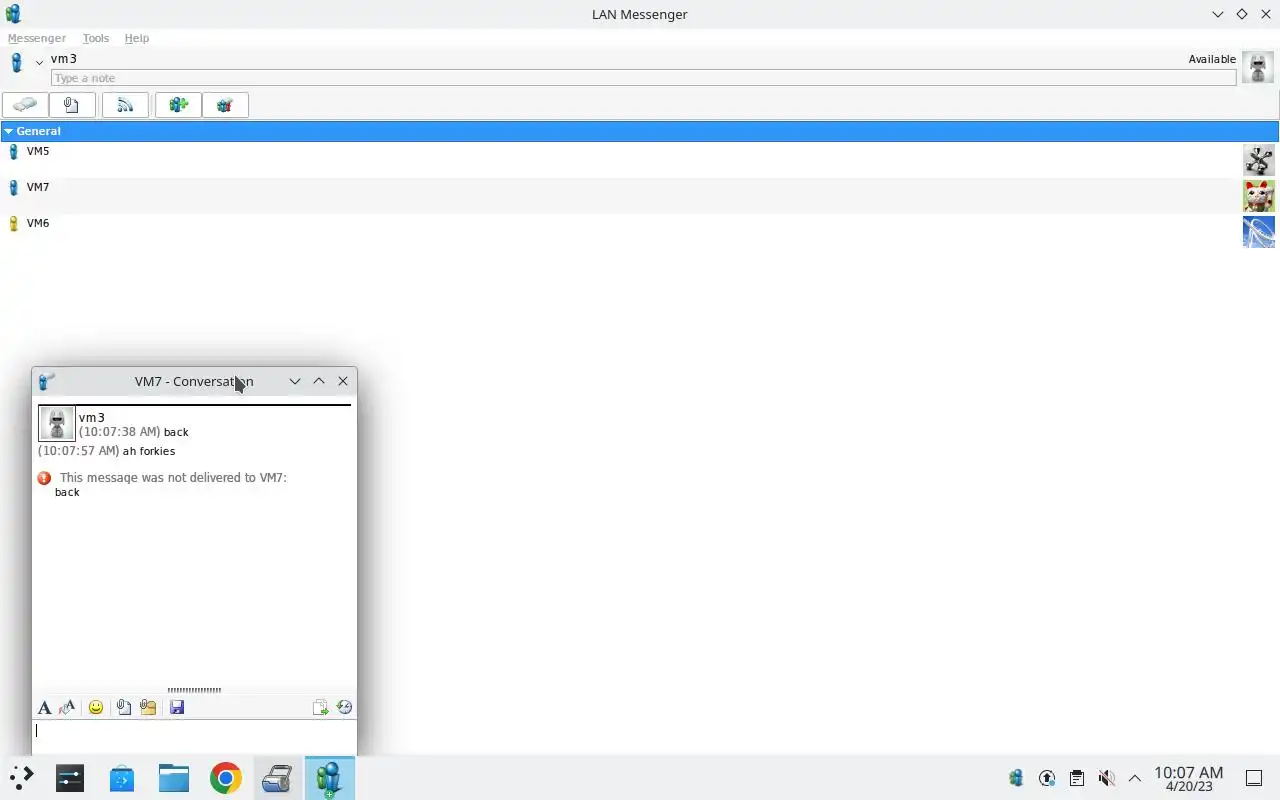Open public chat with the multi-people icon

coord(225,105)
